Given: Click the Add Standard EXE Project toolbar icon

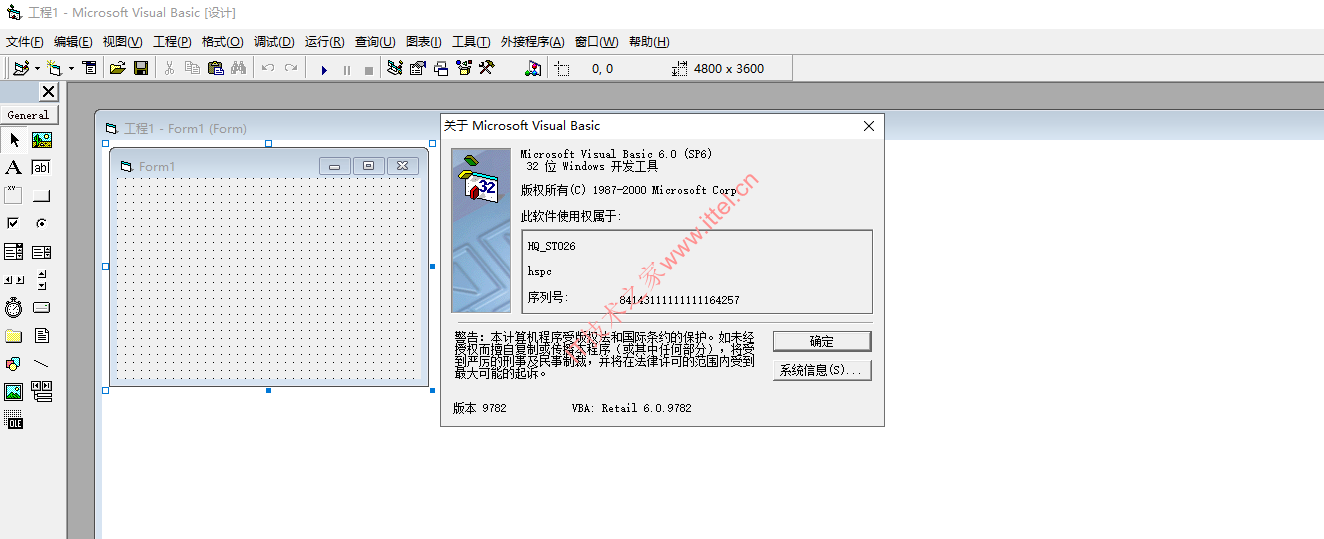Looking at the screenshot, I should 21,68.
